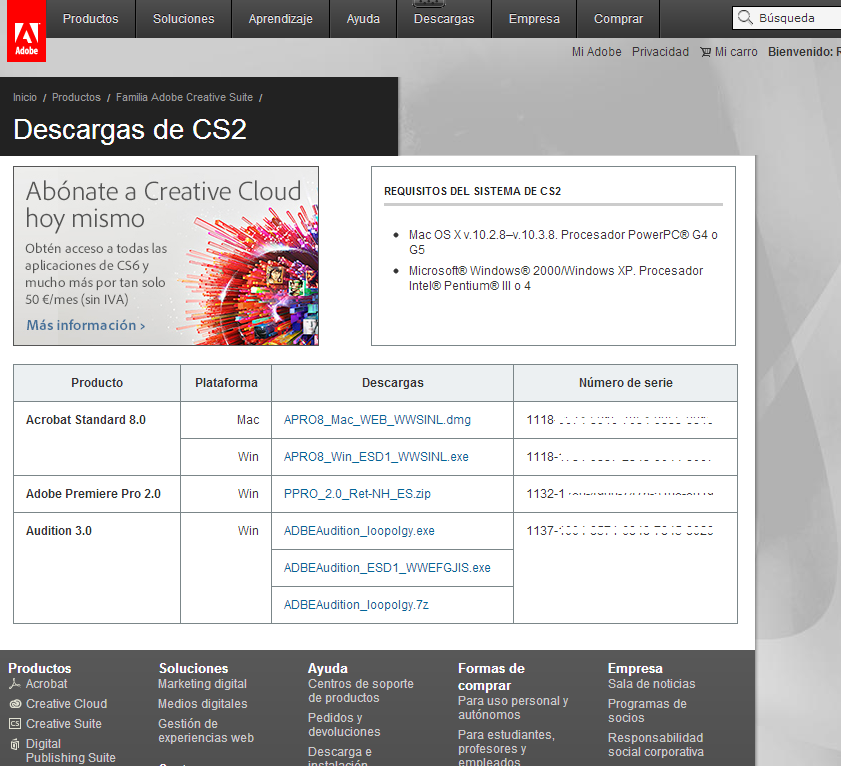Click the Soluciones footer heading
841x766 pixels.
pos(193,668)
